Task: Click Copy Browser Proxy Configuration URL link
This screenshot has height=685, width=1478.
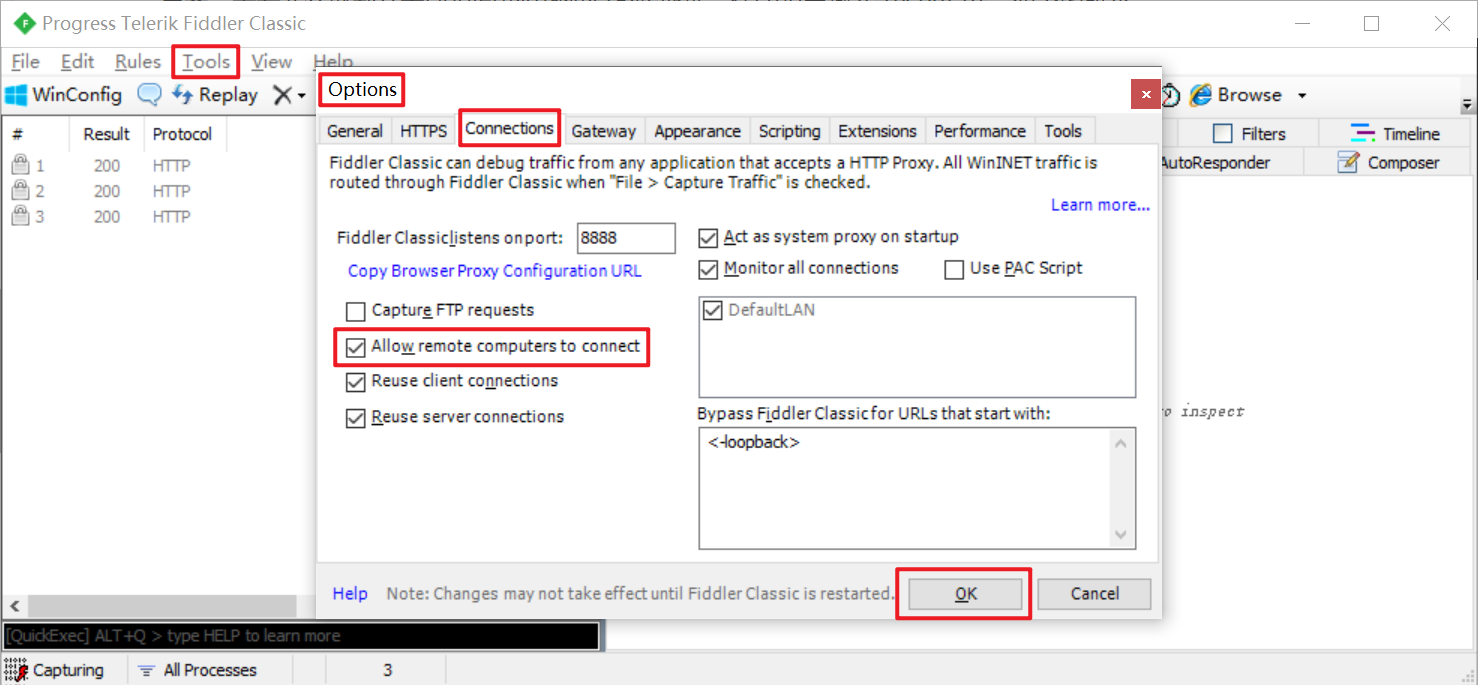Action: click(x=494, y=271)
